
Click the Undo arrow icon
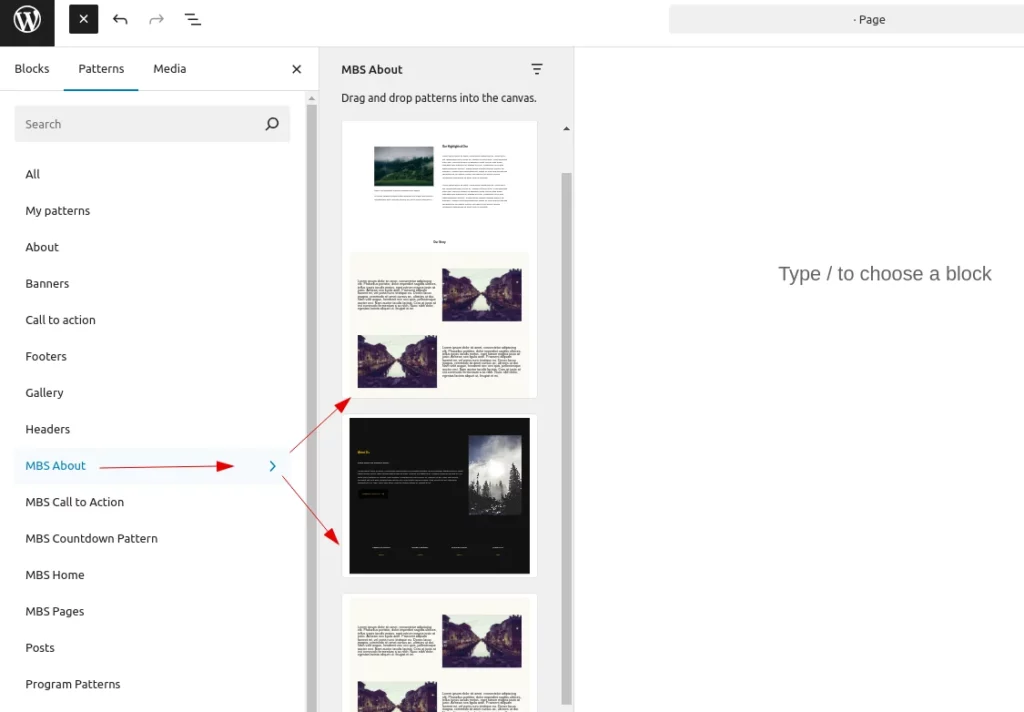(x=120, y=19)
